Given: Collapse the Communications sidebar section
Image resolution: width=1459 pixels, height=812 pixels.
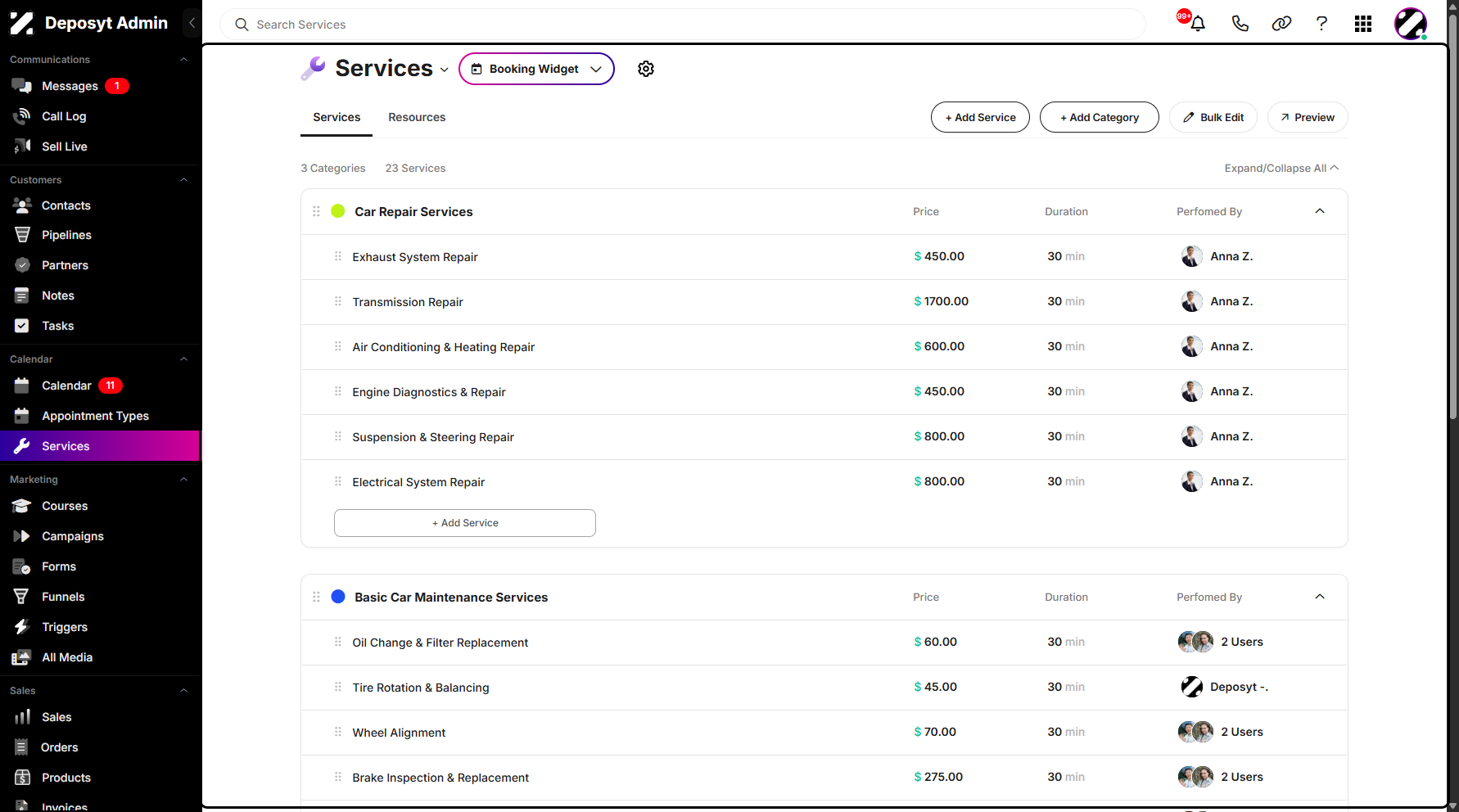Looking at the screenshot, I should 184,60.
